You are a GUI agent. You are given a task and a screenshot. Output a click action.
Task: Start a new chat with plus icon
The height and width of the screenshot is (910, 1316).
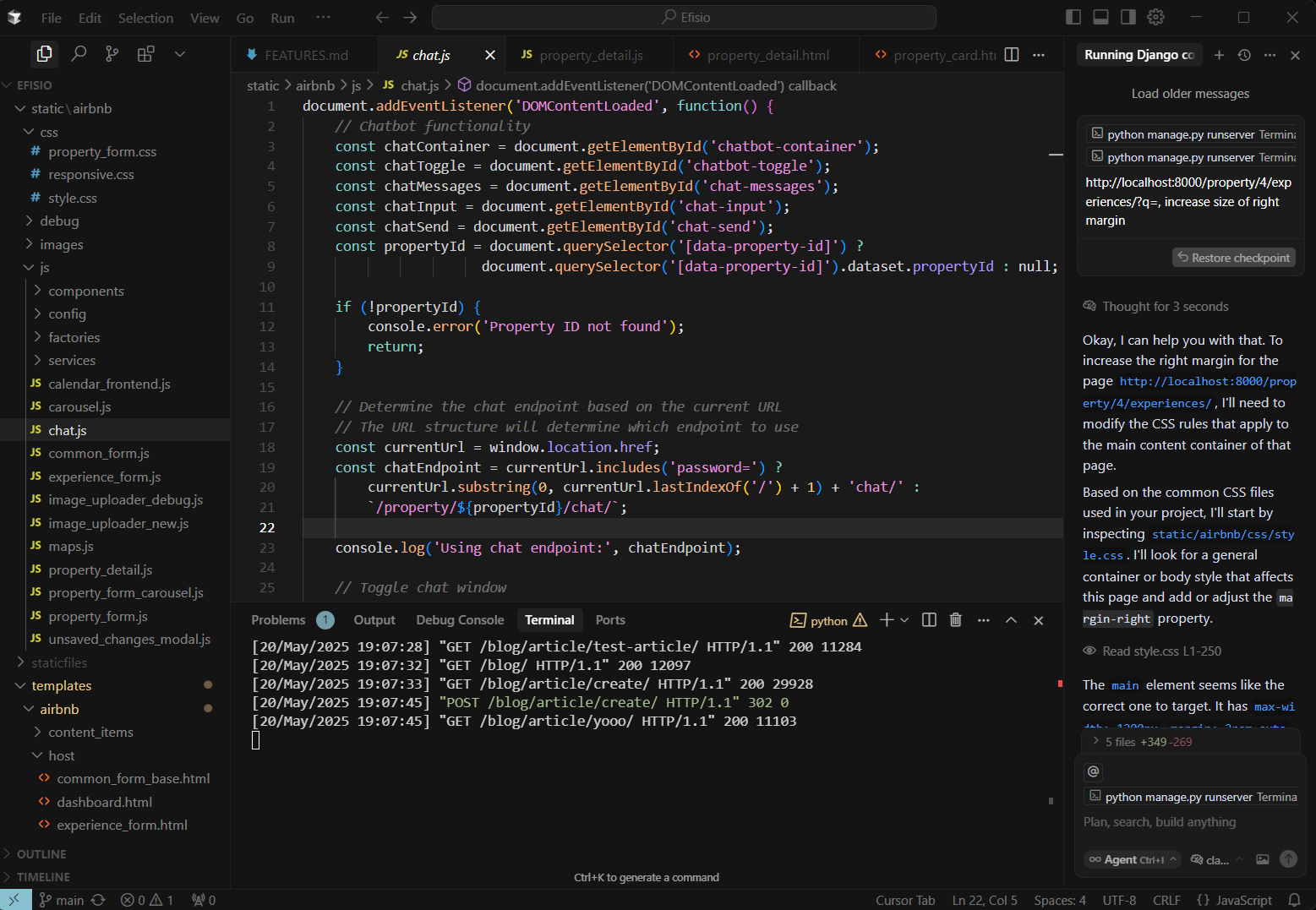[1219, 55]
